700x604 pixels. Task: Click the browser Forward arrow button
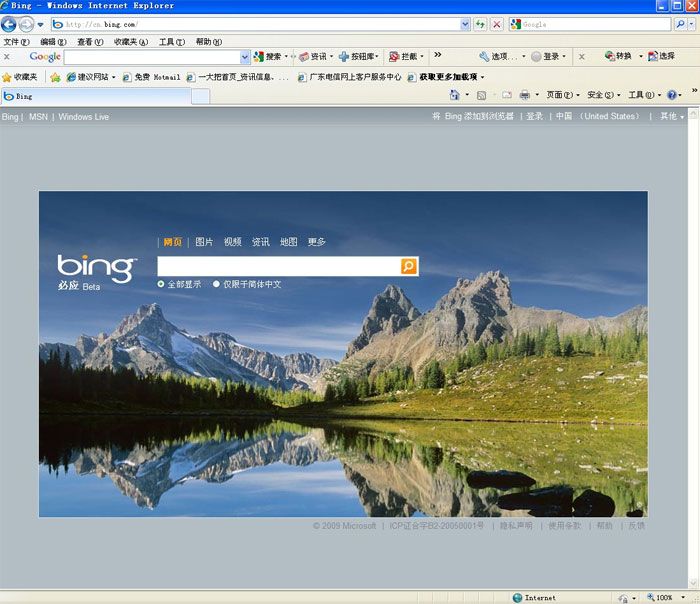pos(26,24)
